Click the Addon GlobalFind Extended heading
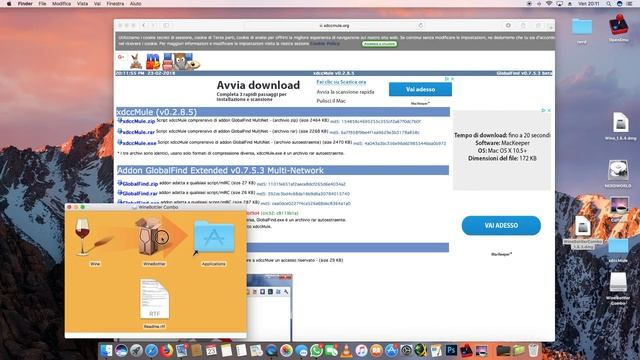The width and height of the screenshot is (640, 360). tap(220, 170)
